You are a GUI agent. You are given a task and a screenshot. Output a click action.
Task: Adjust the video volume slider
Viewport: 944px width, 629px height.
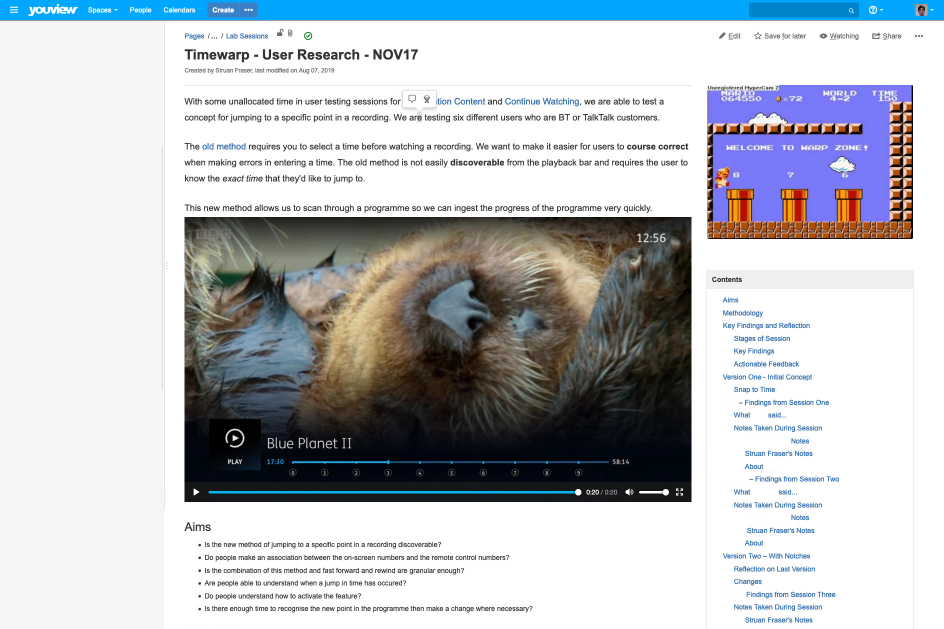tap(653, 492)
